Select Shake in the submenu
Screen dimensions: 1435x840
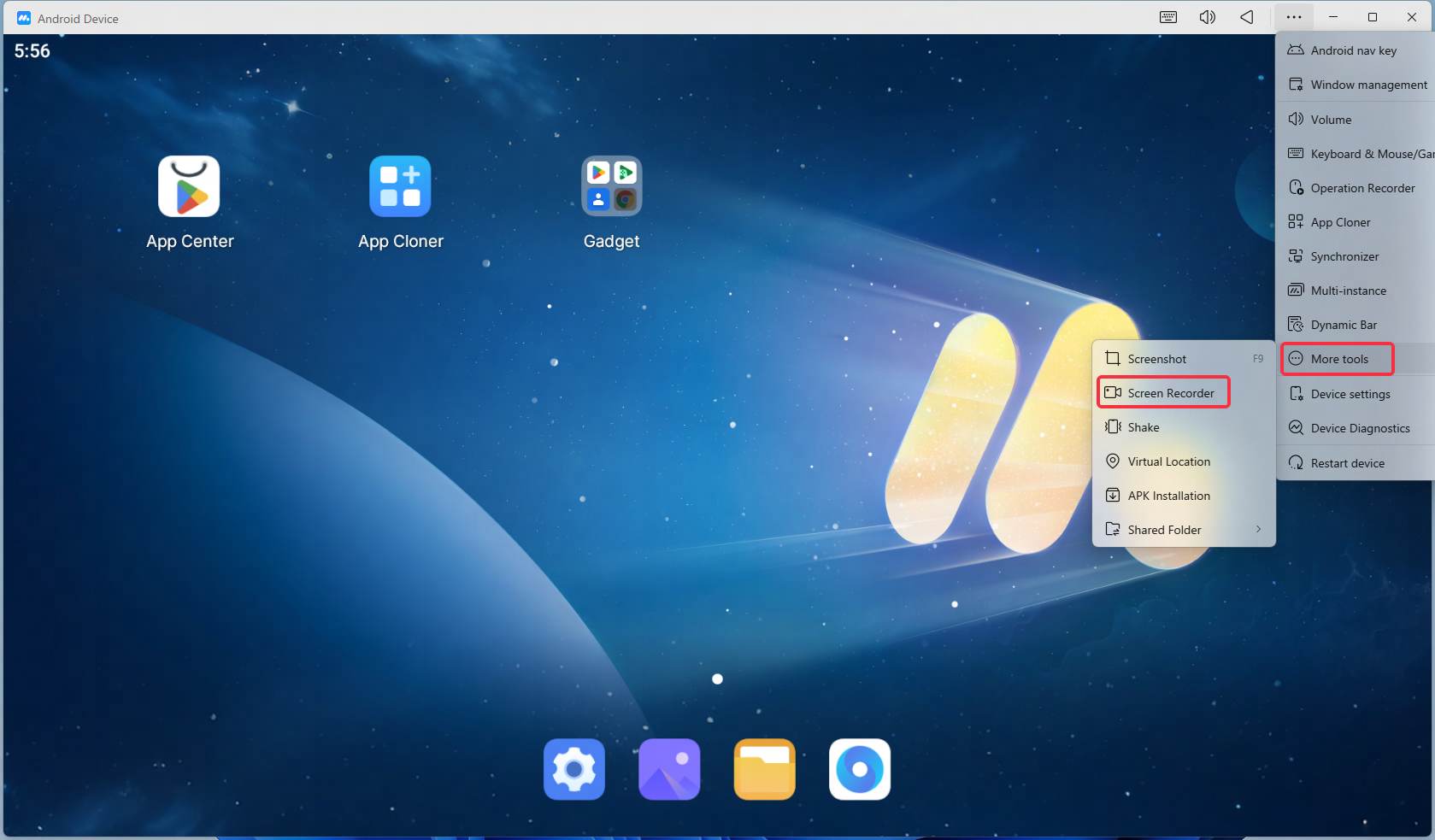(x=1184, y=427)
